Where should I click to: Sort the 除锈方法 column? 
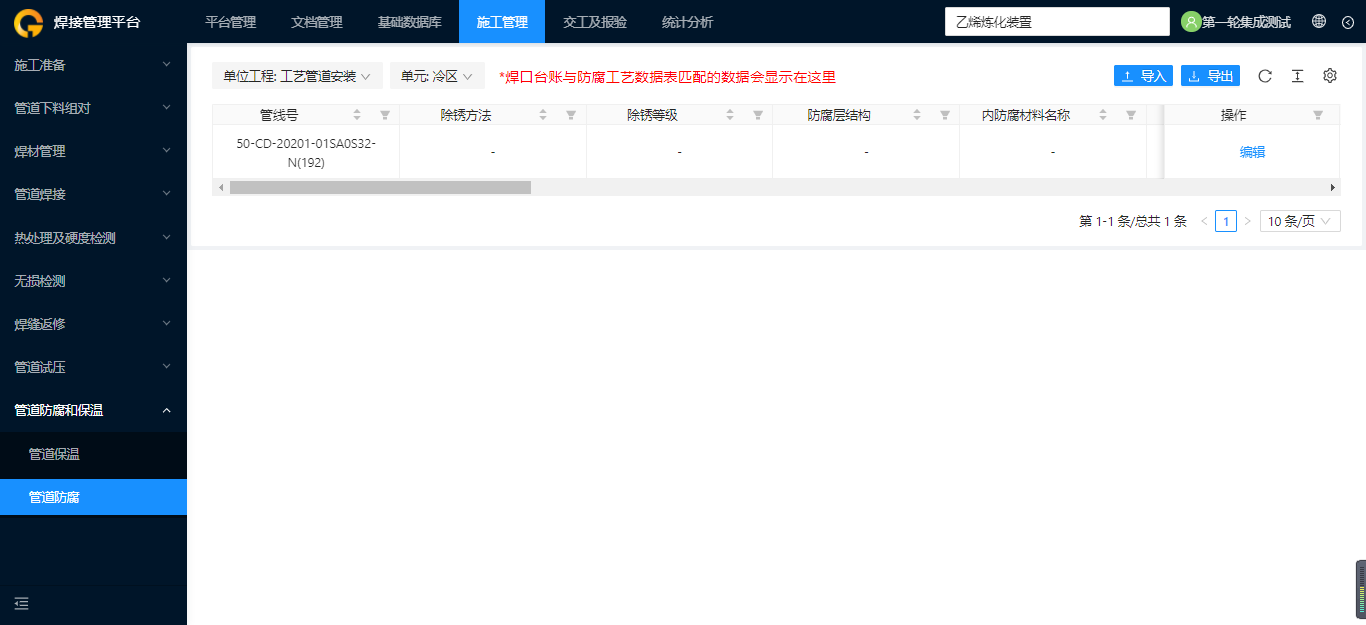[x=543, y=115]
